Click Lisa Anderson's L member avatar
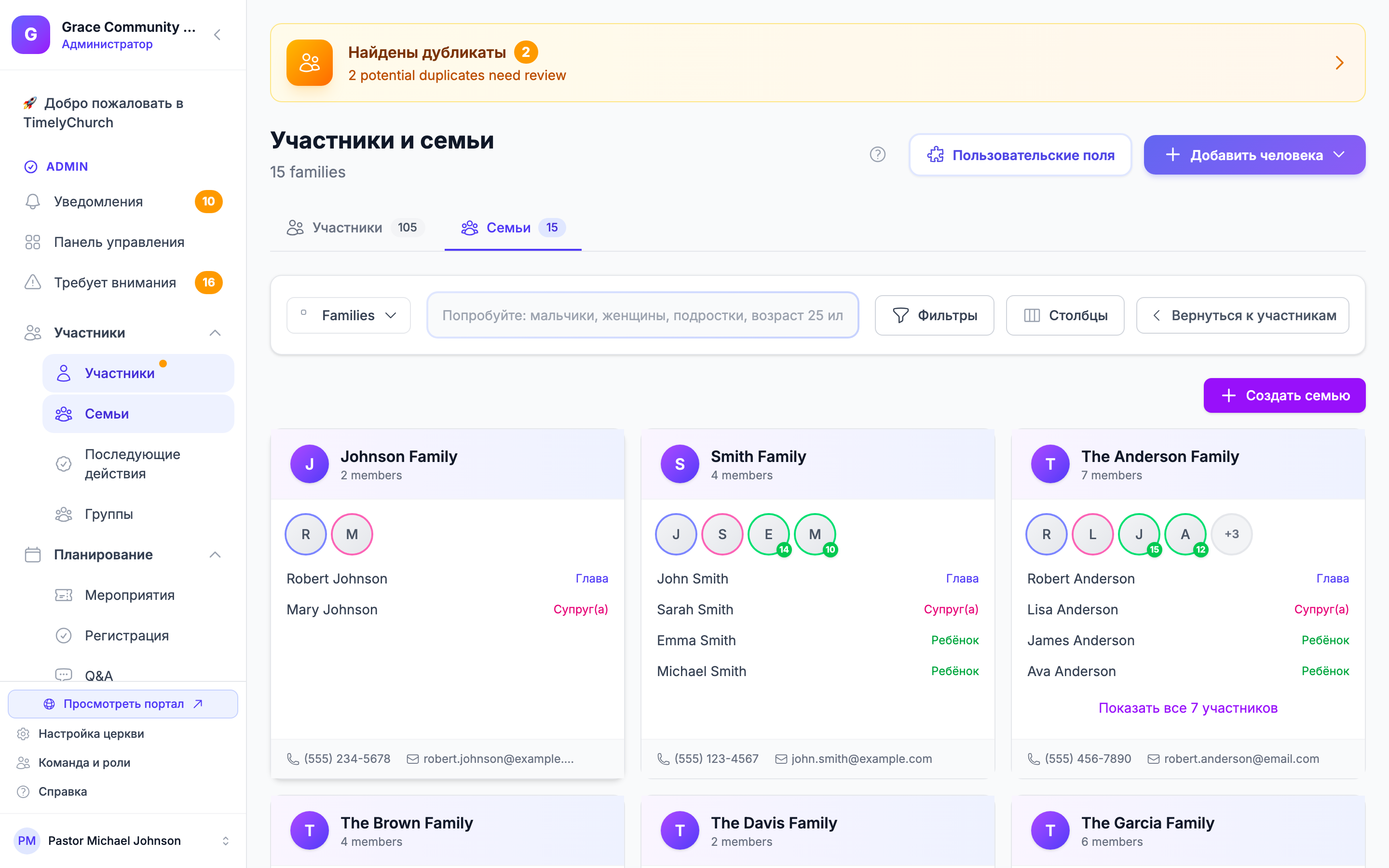Screen dimensions: 1389x868 pyautogui.click(x=1093, y=534)
